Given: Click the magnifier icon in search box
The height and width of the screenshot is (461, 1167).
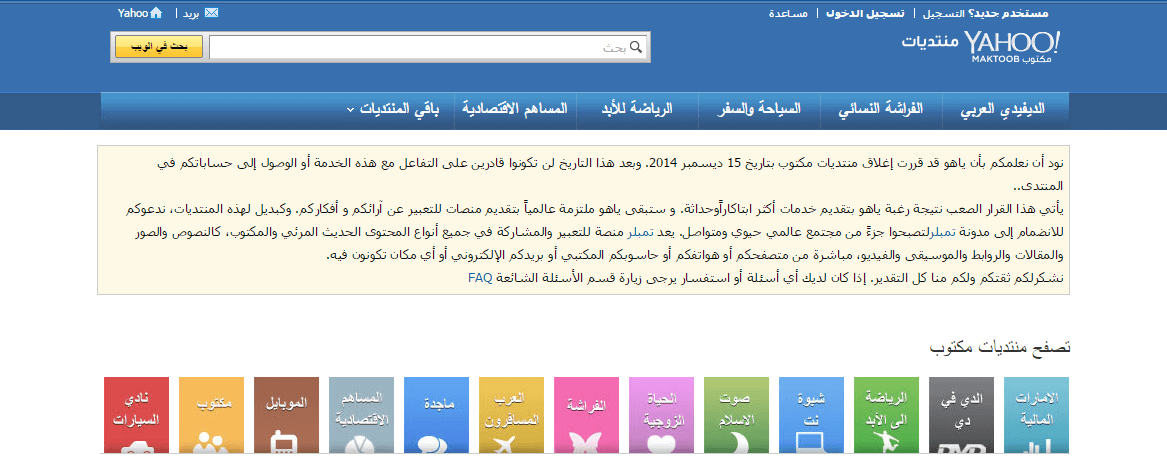Looking at the screenshot, I should (x=636, y=47).
